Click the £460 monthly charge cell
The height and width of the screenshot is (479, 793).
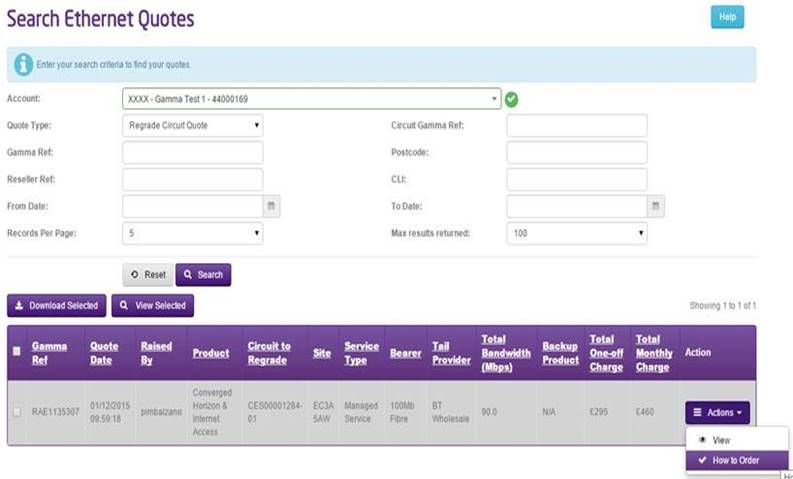(645, 412)
